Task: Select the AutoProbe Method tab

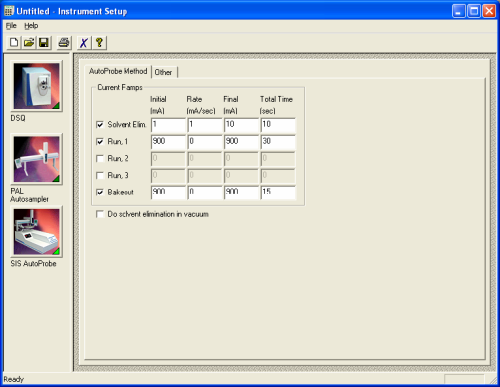Action: (x=118, y=71)
